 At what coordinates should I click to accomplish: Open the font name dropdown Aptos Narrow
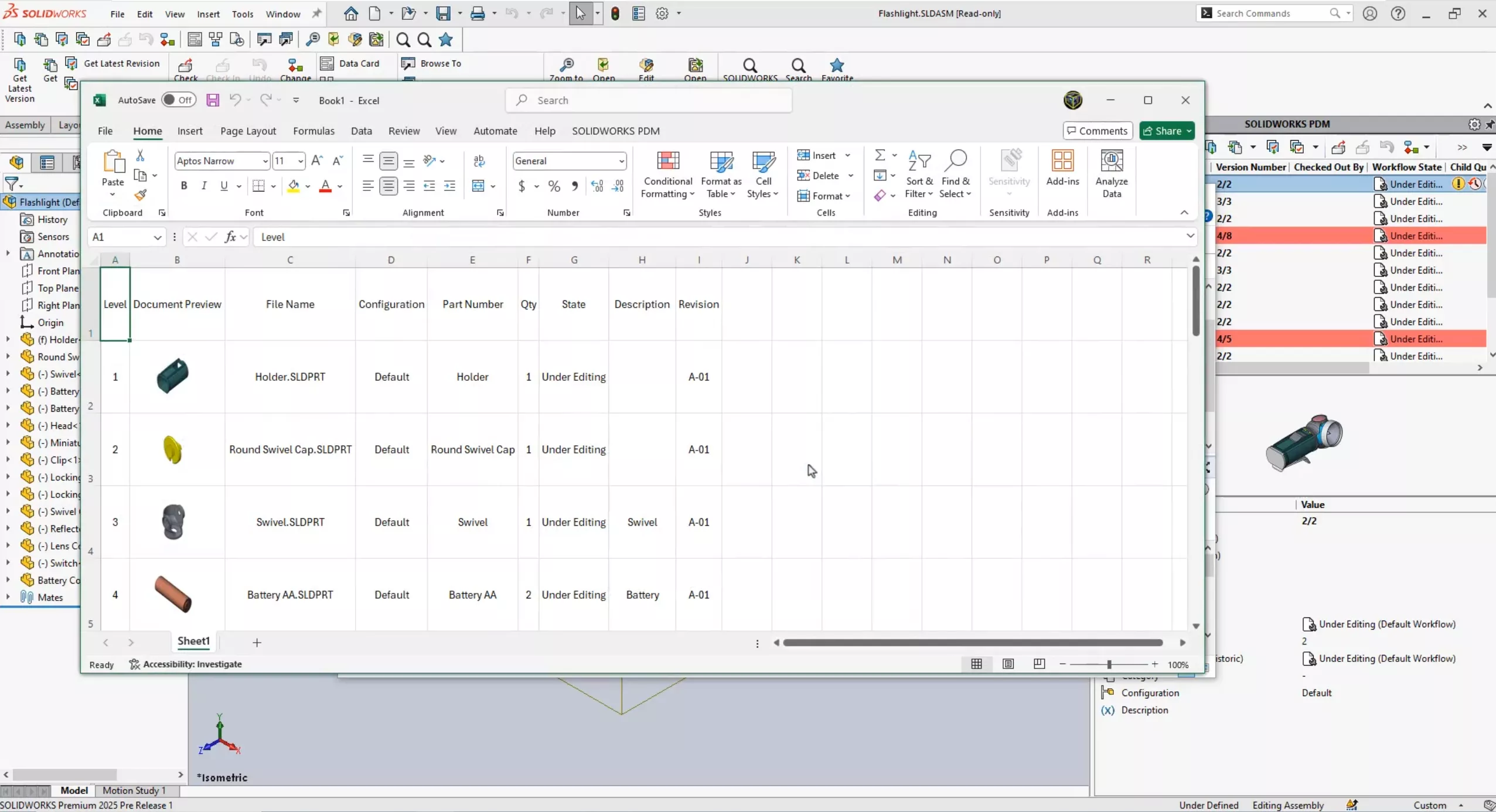(x=265, y=161)
